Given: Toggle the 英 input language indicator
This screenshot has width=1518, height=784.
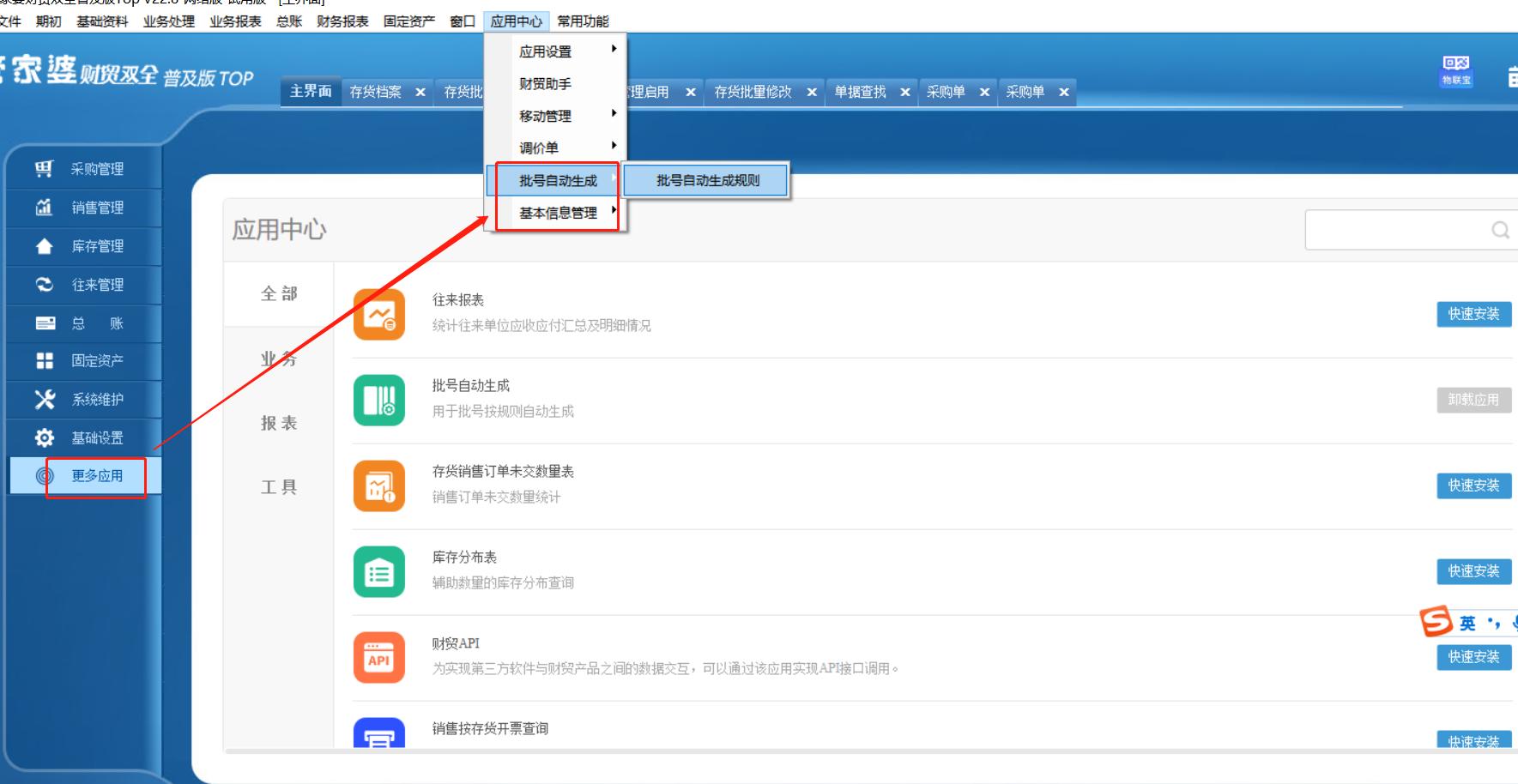Looking at the screenshot, I should (1467, 624).
